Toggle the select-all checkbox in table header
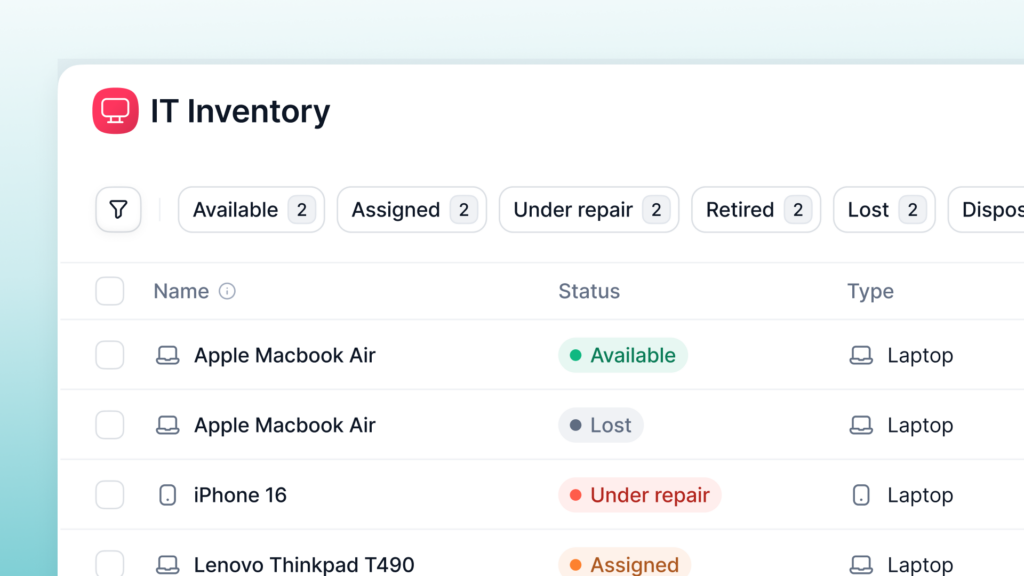 coord(110,292)
